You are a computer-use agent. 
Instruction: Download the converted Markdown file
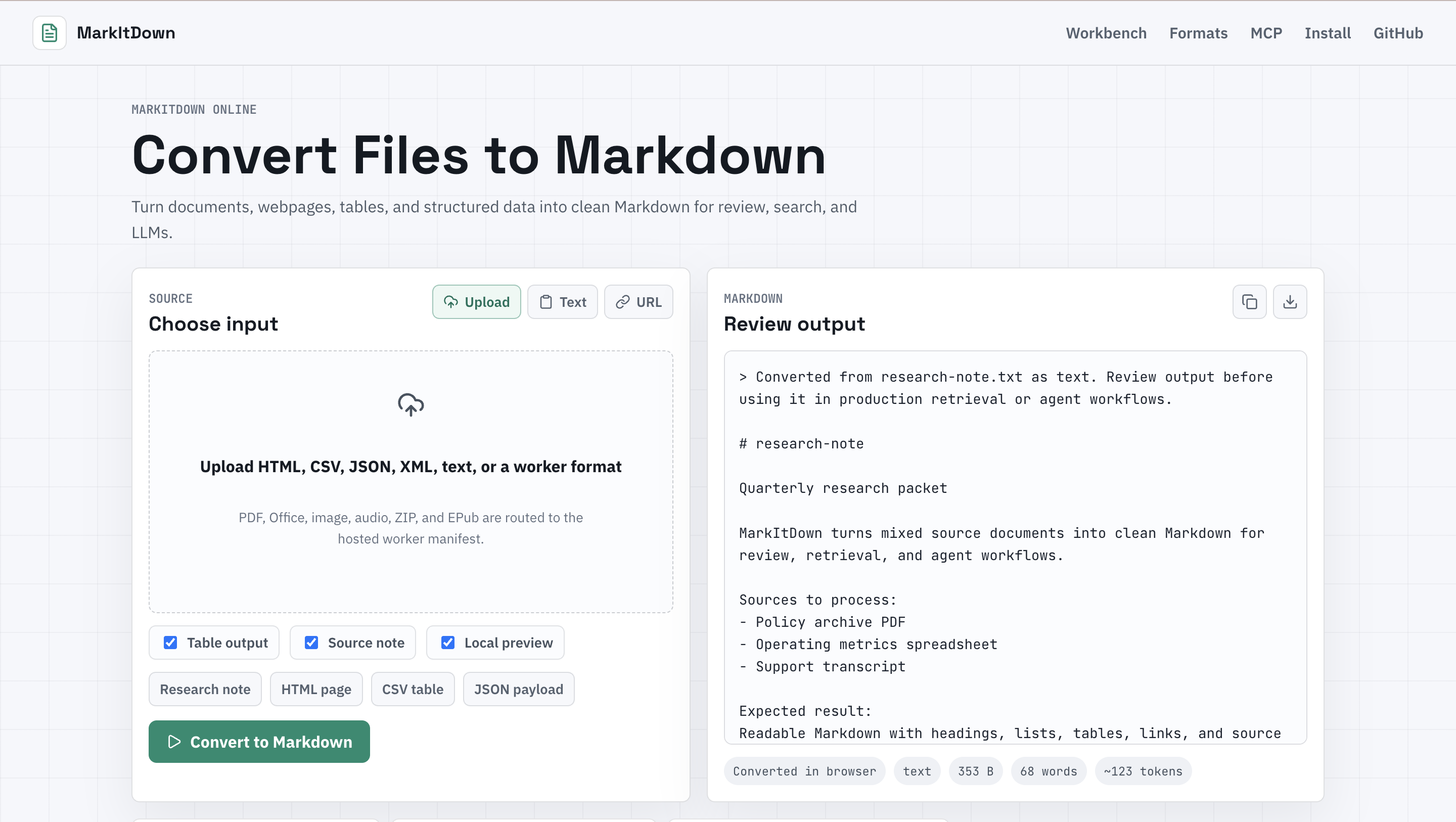(x=1290, y=301)
